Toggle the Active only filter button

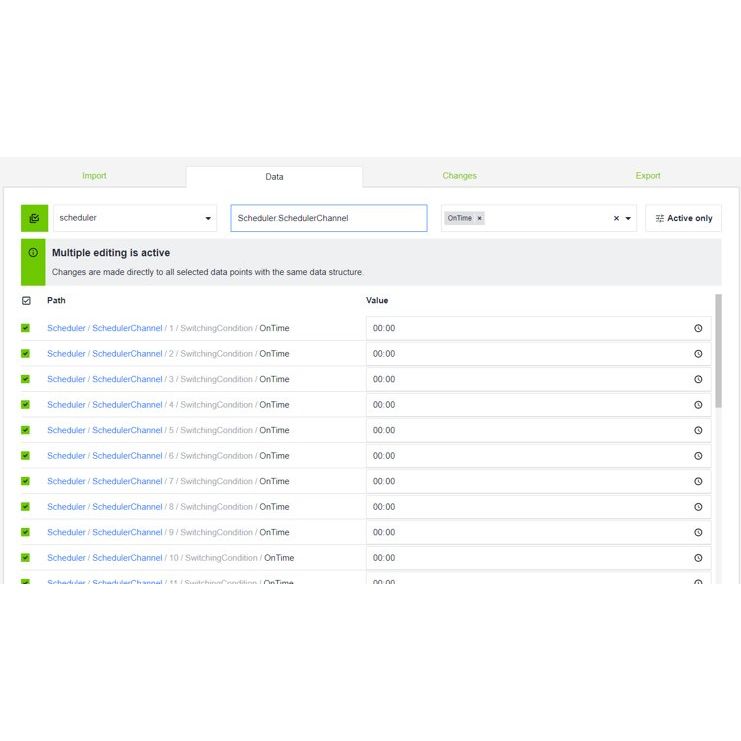pyautogui.click(x=683, y=218)
